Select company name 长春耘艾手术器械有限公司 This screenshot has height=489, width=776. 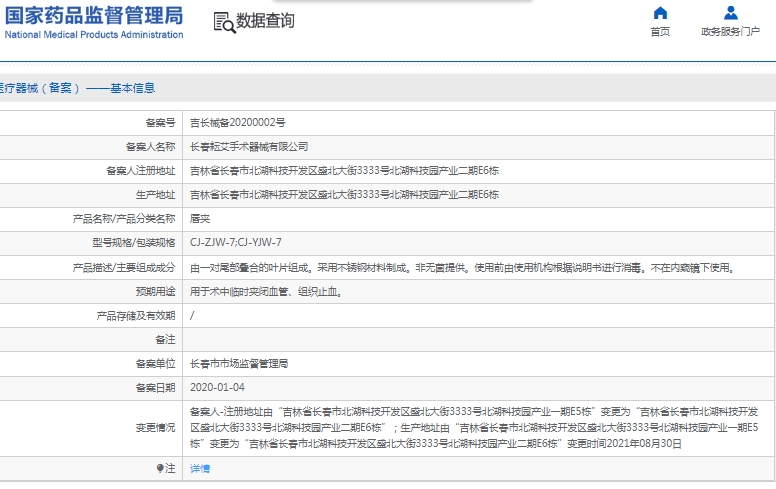249,147
